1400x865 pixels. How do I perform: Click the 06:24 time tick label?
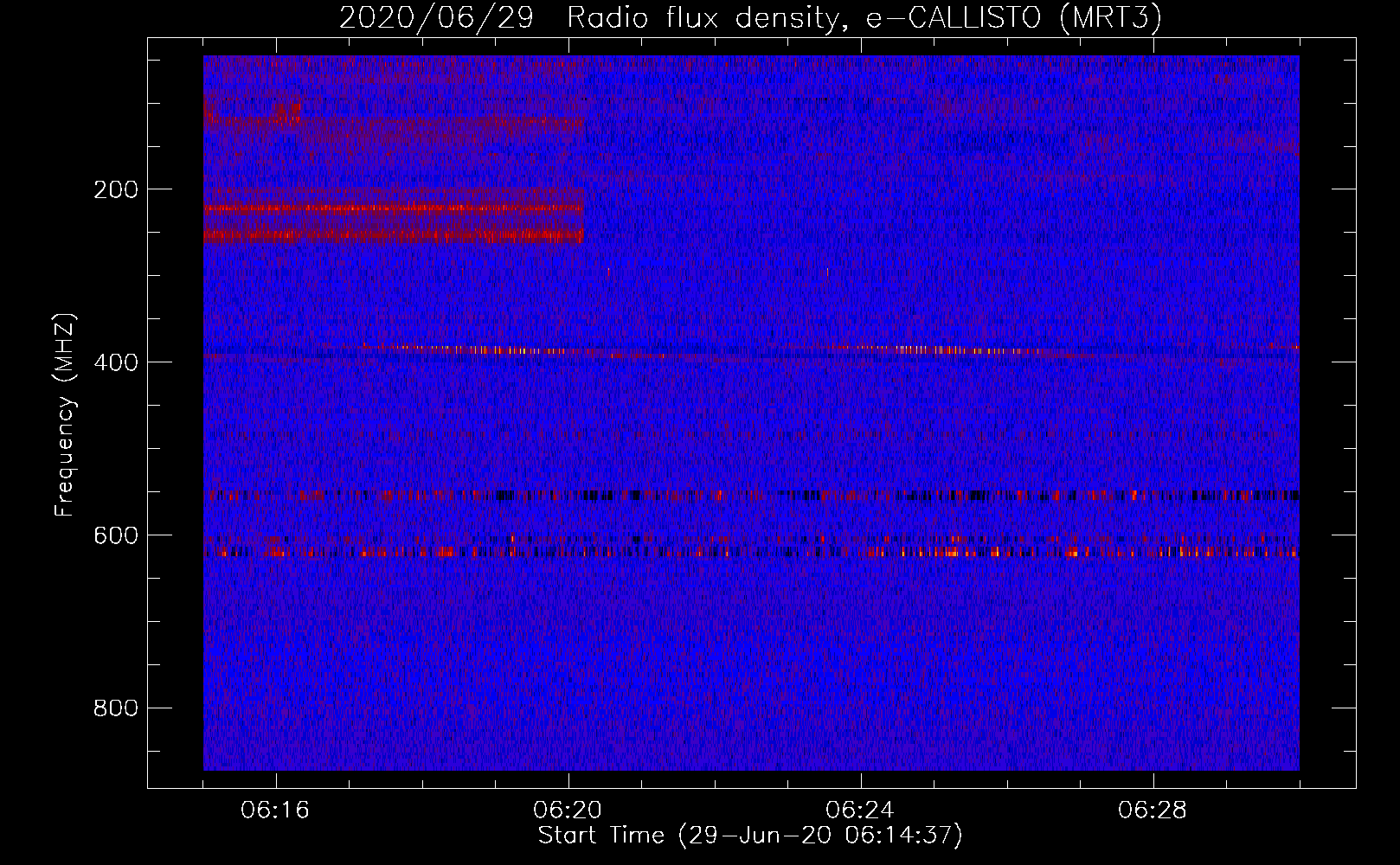(860, 811)
